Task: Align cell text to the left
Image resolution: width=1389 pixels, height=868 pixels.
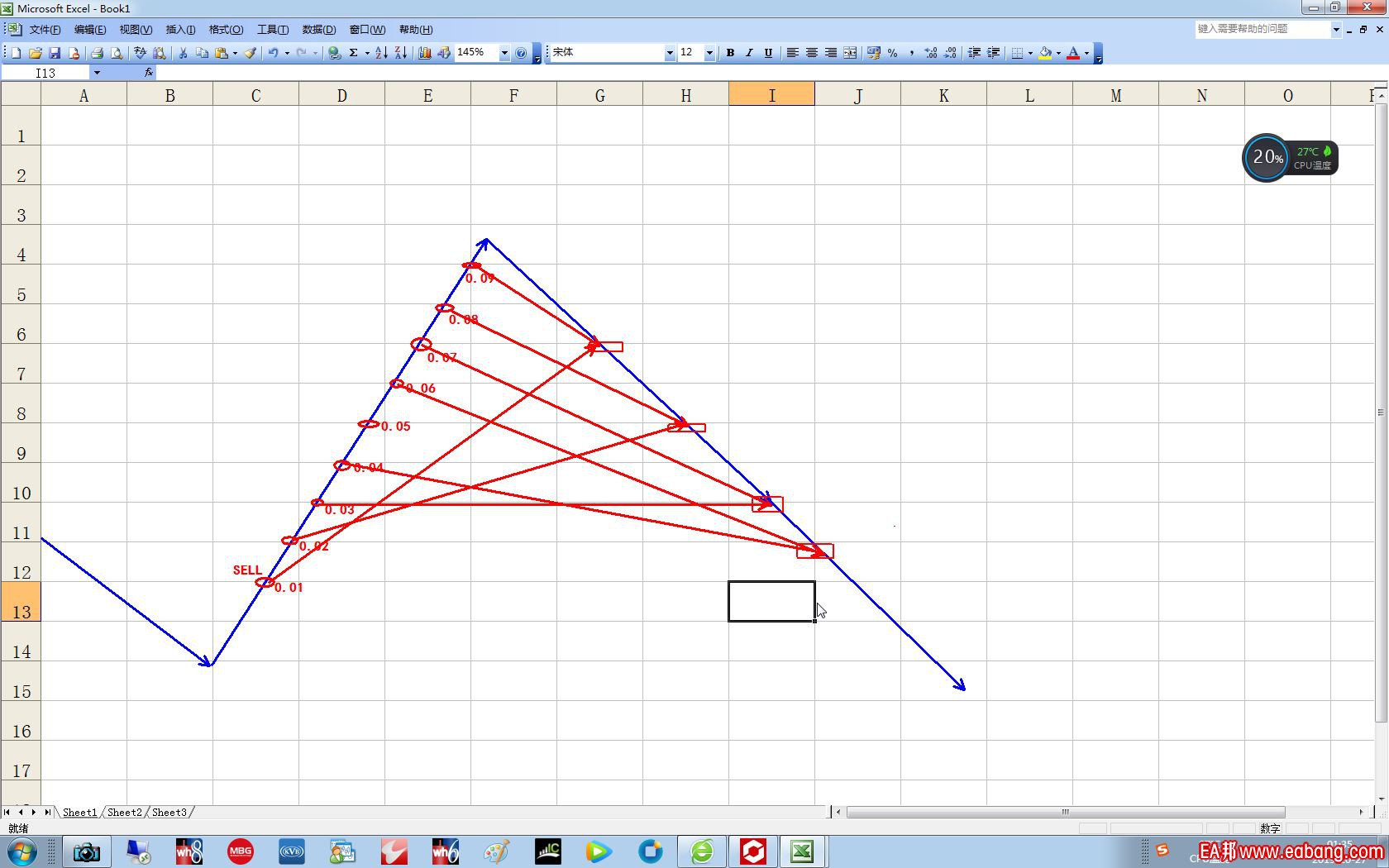Action: [792, 53]
